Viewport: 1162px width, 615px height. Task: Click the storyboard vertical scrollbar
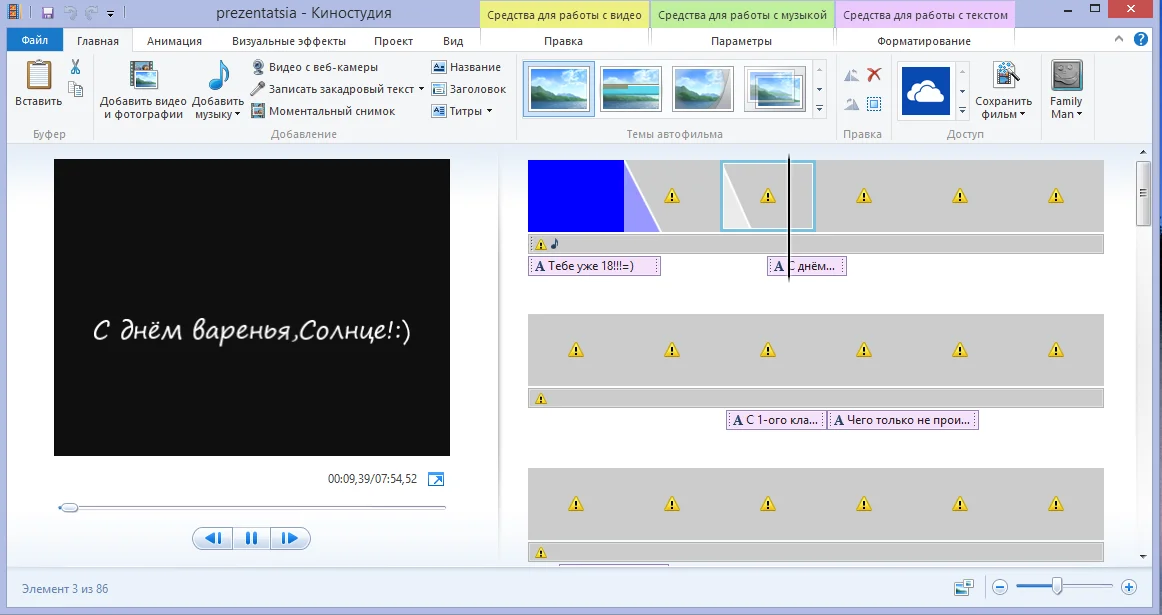pos(1143,193)
